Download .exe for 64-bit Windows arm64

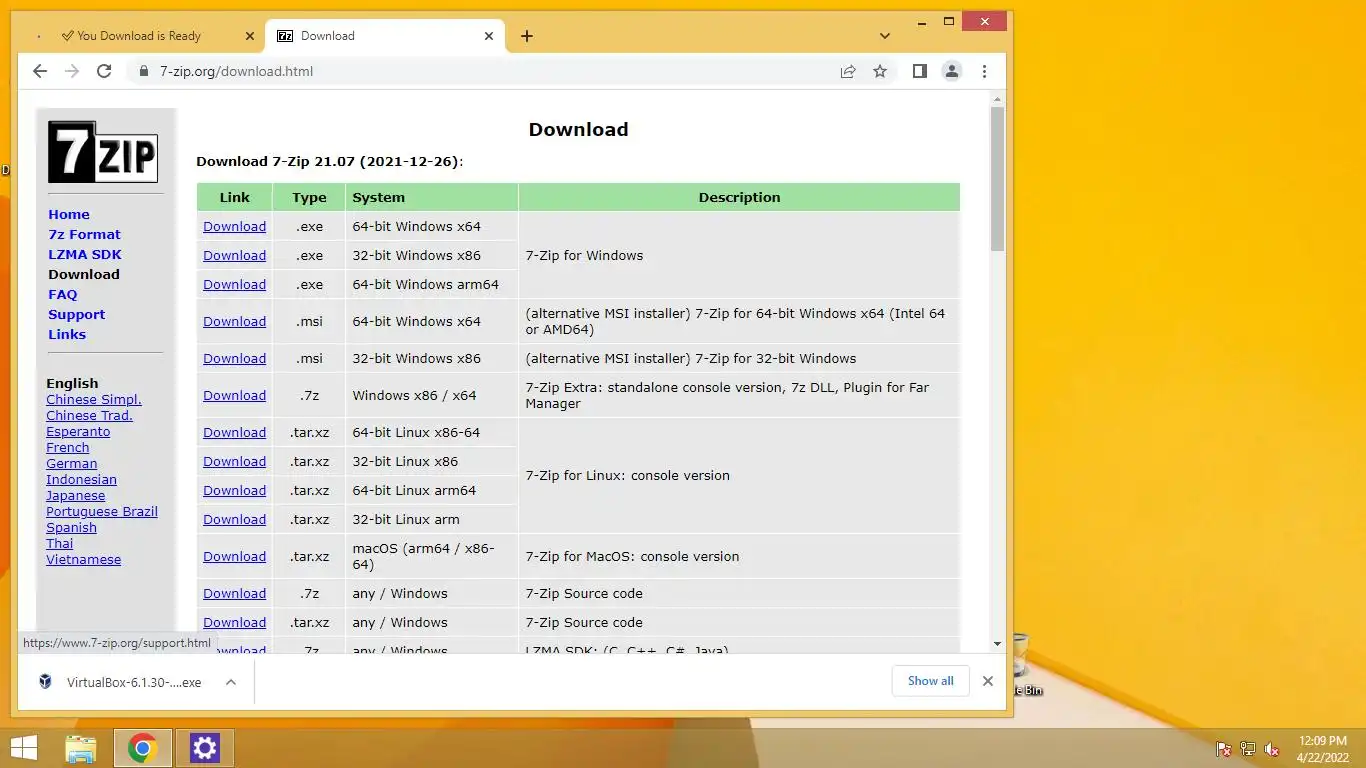coord(234,284)
